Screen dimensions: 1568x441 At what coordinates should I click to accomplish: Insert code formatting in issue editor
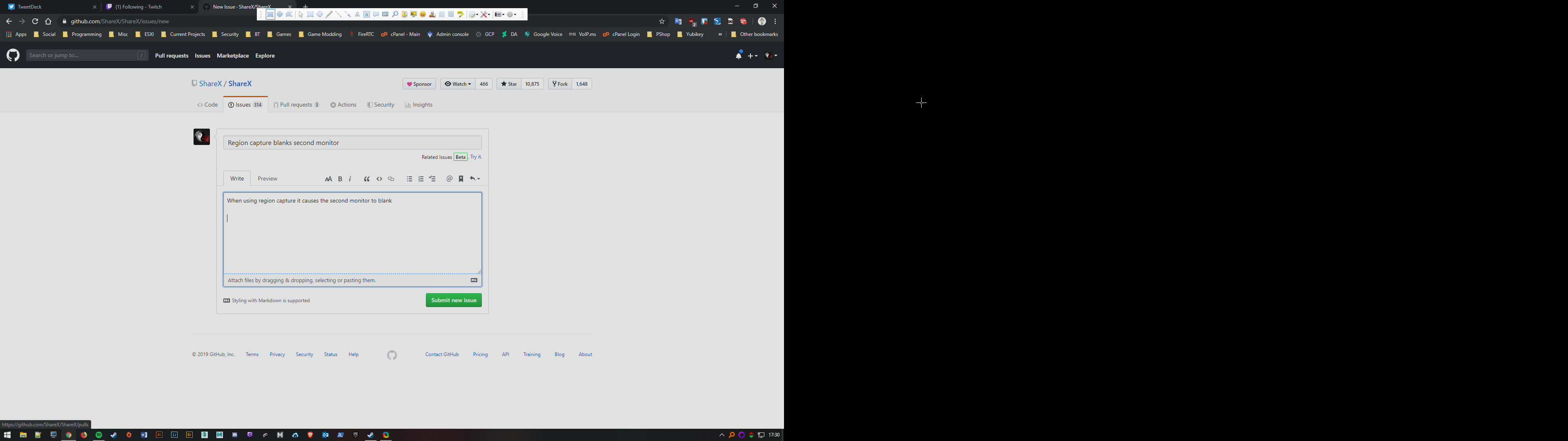coord(379,179)
